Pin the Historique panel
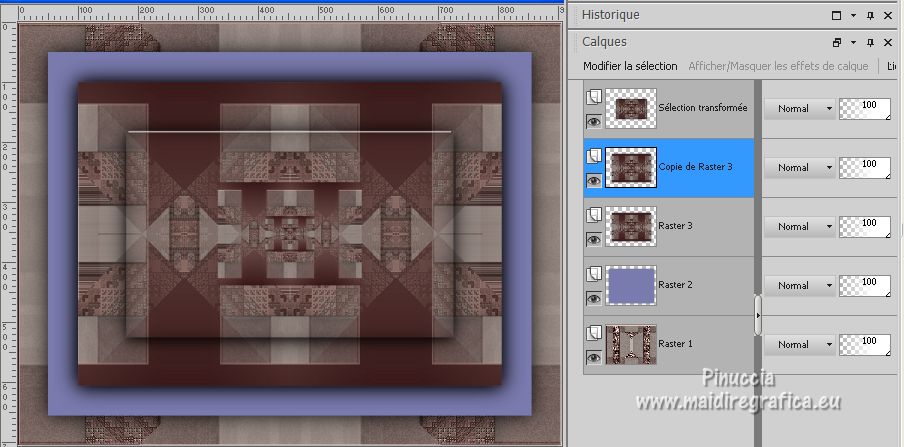904x447 pixels. pos(871,16)
